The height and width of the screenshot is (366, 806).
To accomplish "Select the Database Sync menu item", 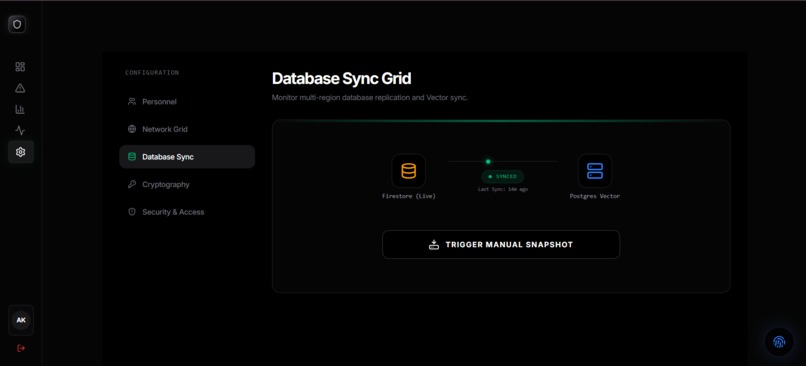I will tap(187, 157).
